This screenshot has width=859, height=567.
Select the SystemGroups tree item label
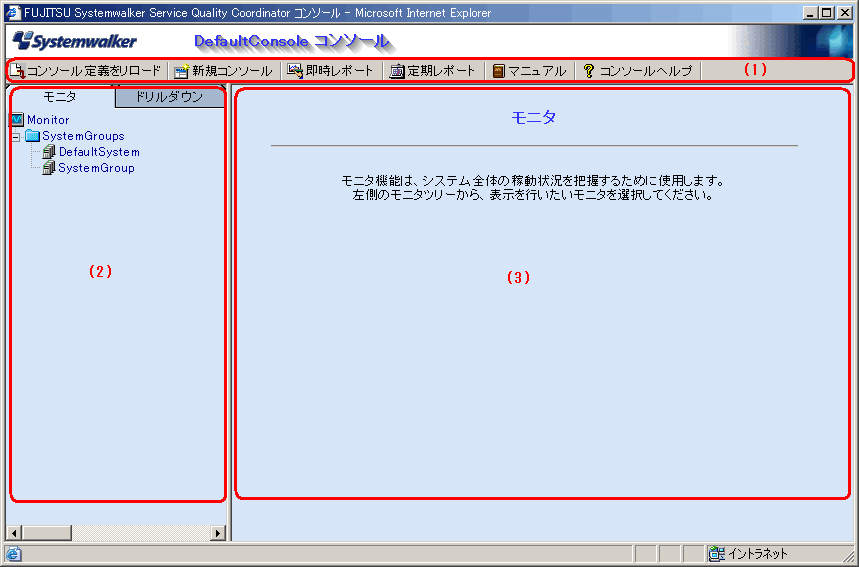(x=83, y=136)
